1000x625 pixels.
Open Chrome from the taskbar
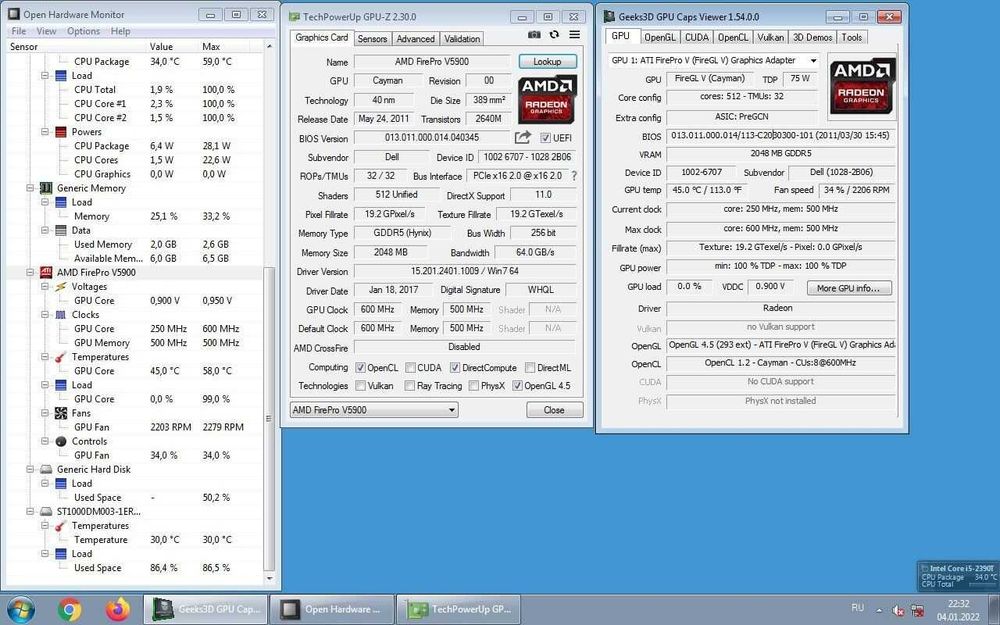coord(70,609)
